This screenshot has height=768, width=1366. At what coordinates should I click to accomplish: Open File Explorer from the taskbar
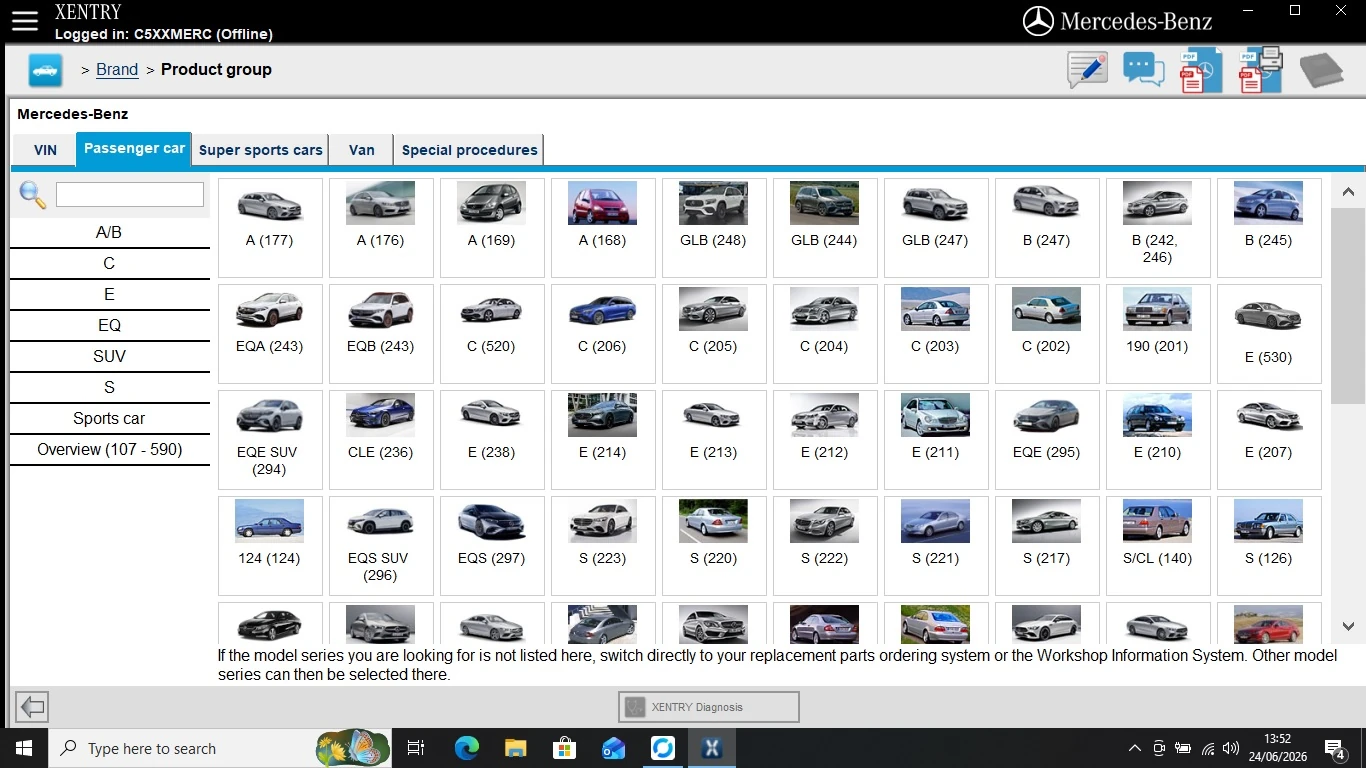tap(515, 748)
